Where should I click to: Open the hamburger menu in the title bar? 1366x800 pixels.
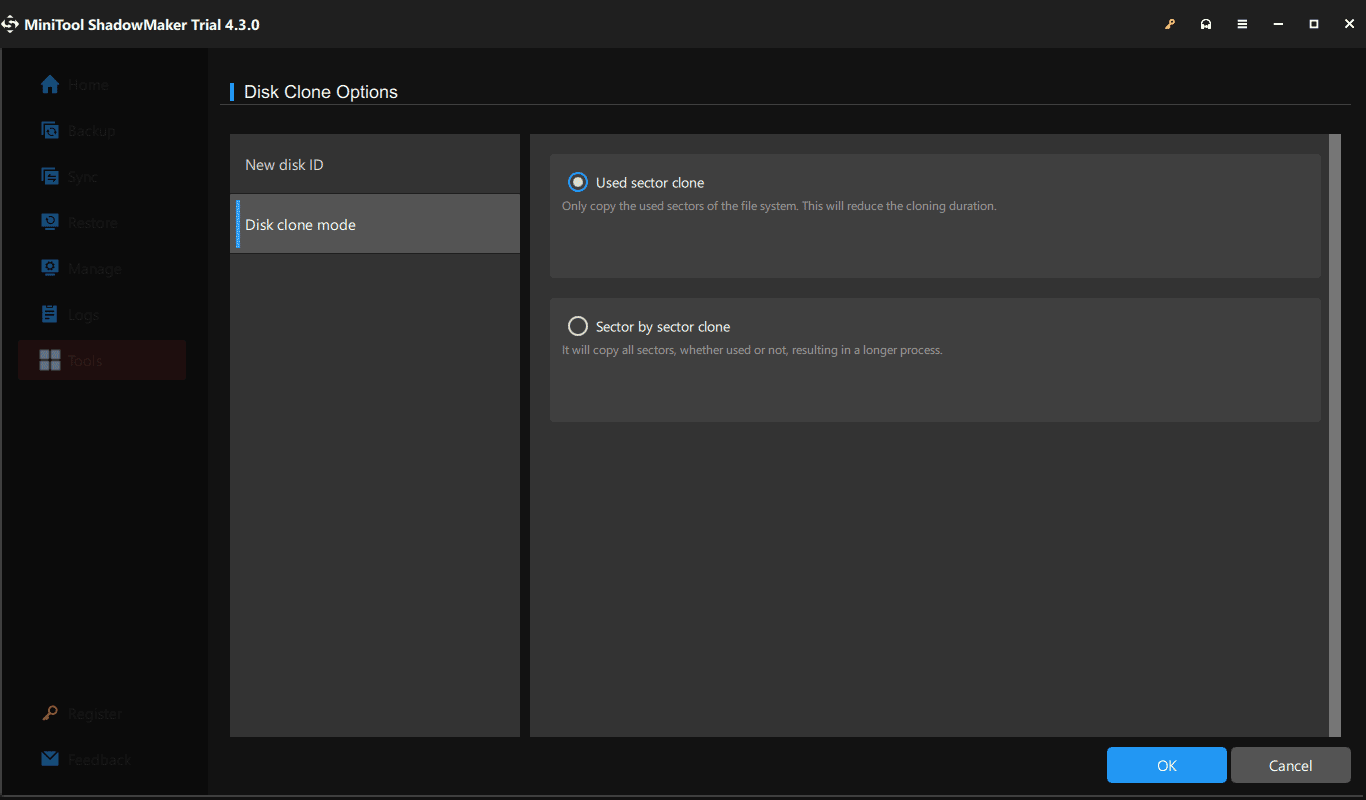[1242, 23]
